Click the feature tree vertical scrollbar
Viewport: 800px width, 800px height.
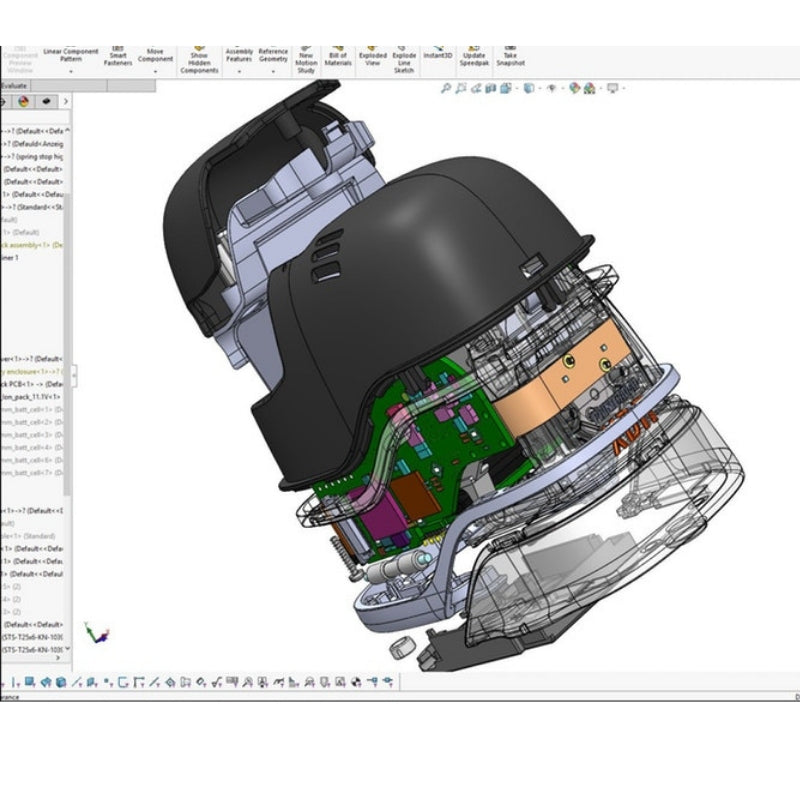(x=67, y=300)
